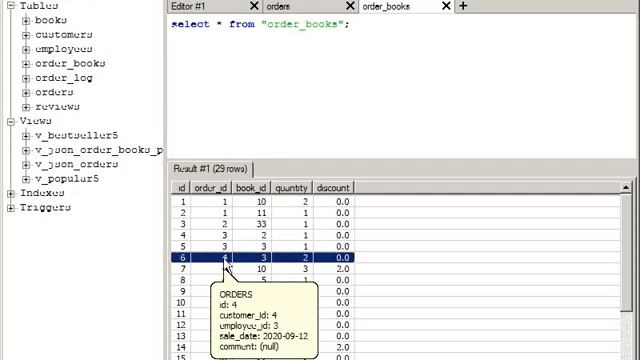Screen dimensions: 640x360
Task: Select the reviews table in tree
Action: [58, 107]
